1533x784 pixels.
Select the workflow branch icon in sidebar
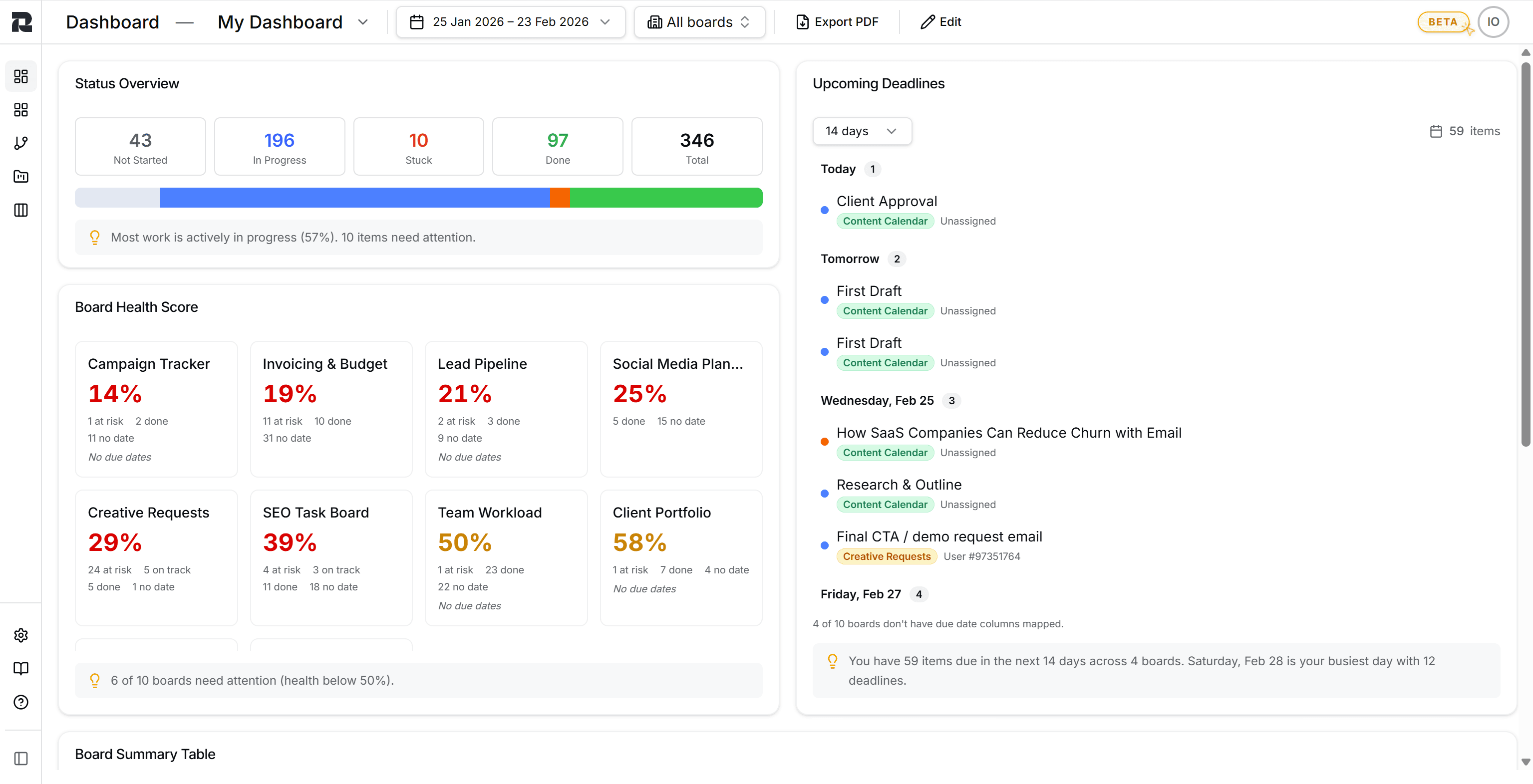coord(20,143)
